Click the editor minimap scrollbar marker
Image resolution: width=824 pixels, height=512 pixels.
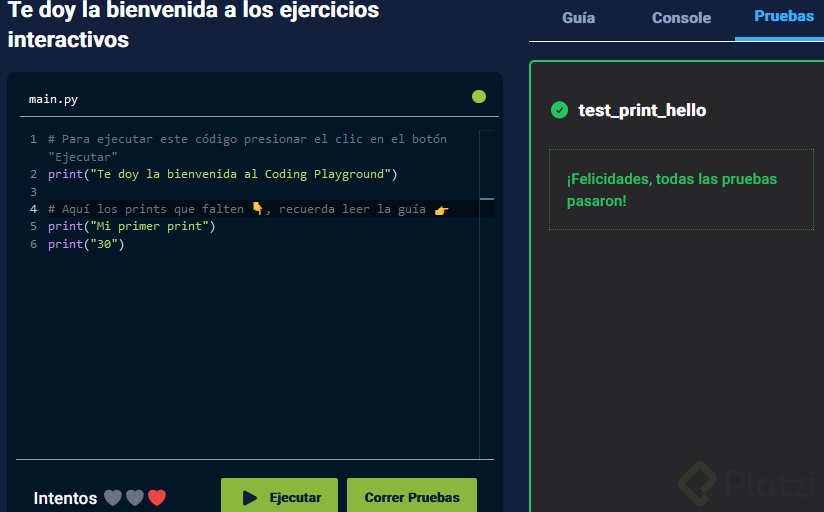[x=487, y=199]
